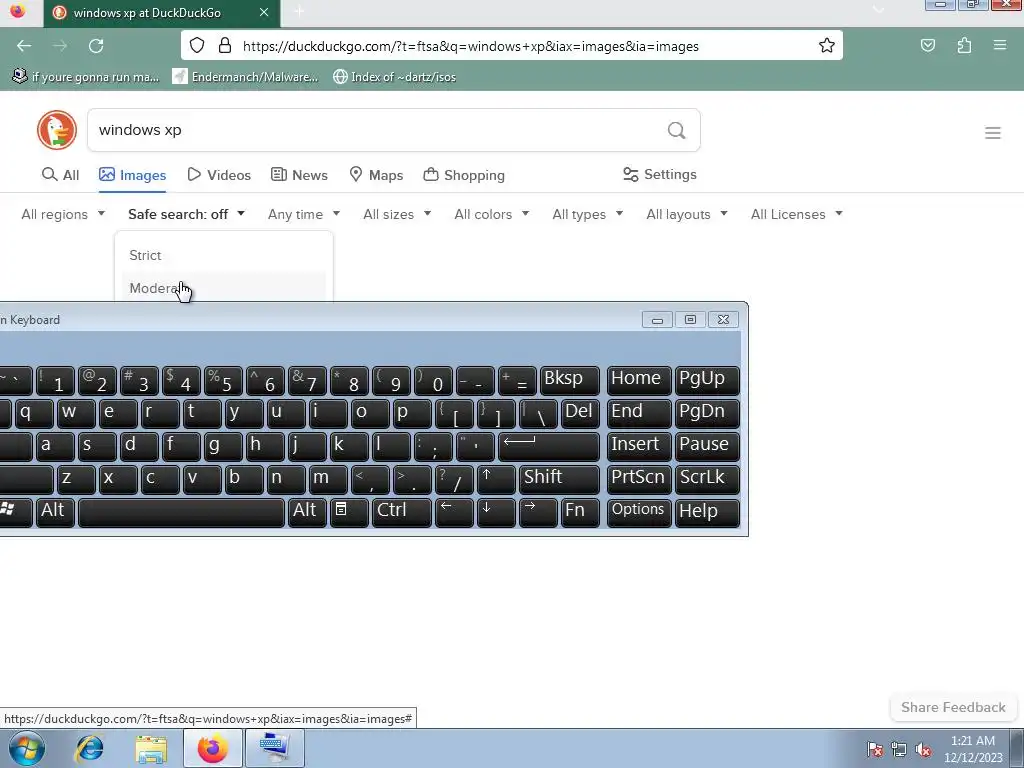
Task: Click the Share Feedback button
Action: [x=953, y=707]
